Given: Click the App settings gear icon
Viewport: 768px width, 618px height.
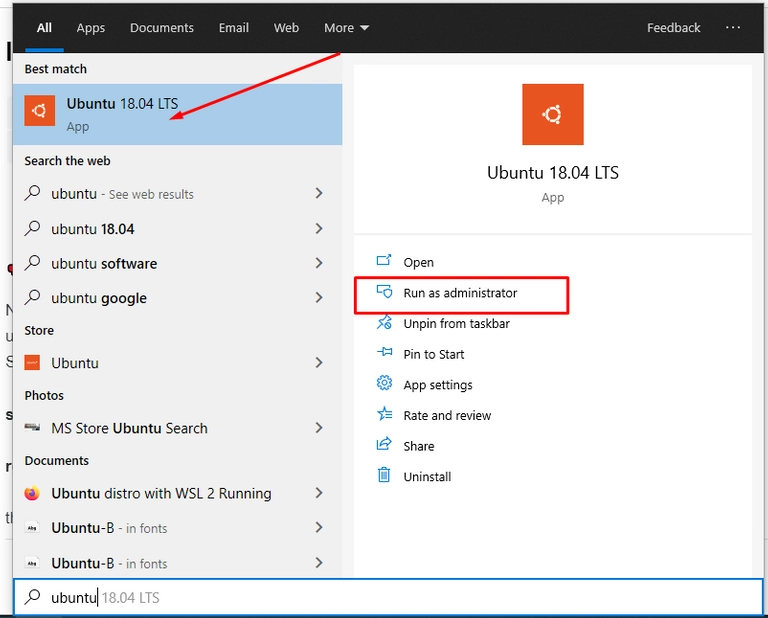Looking at the screenshot, I should click(384, 383).
